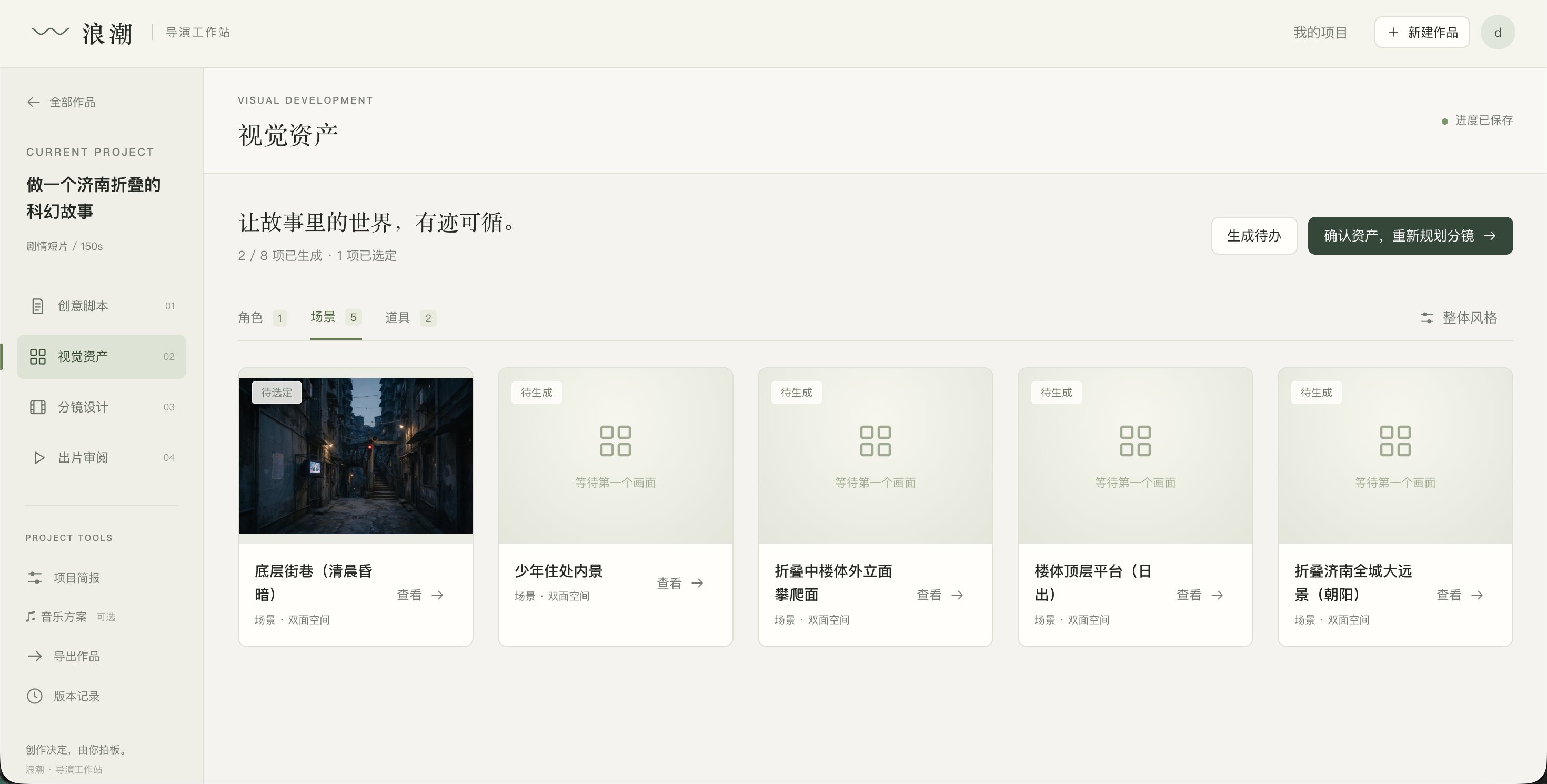1547x784 pixels.
Task: Open the 道具 tab
Action: pos(411,318)
